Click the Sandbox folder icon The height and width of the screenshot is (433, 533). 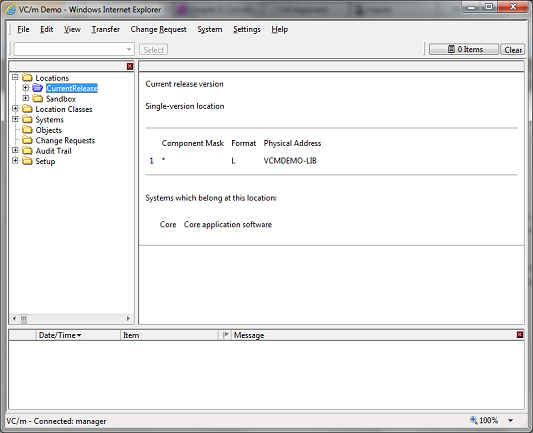[38, 99]
